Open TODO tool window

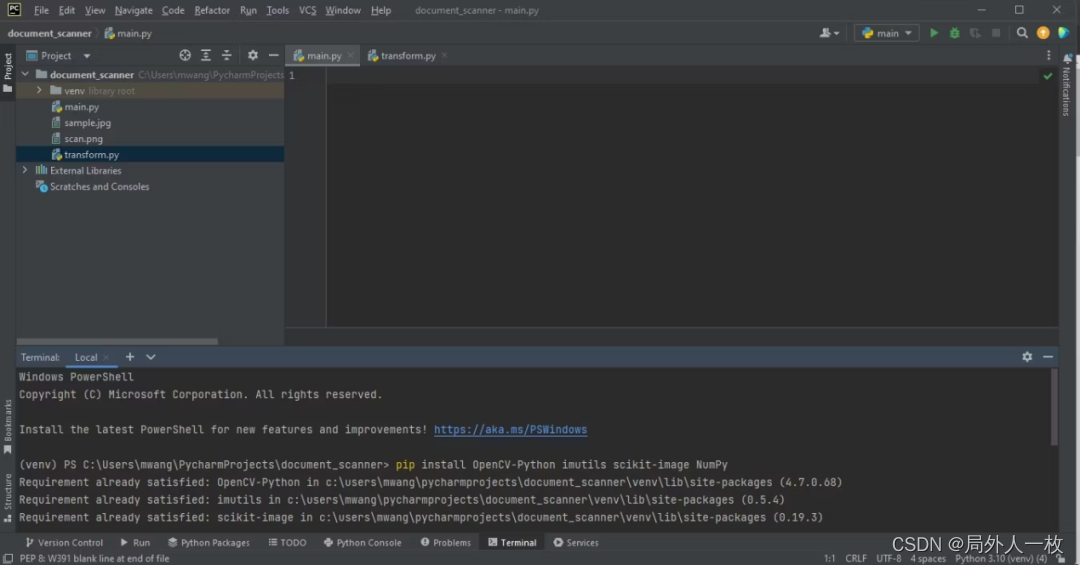(287, 543)
